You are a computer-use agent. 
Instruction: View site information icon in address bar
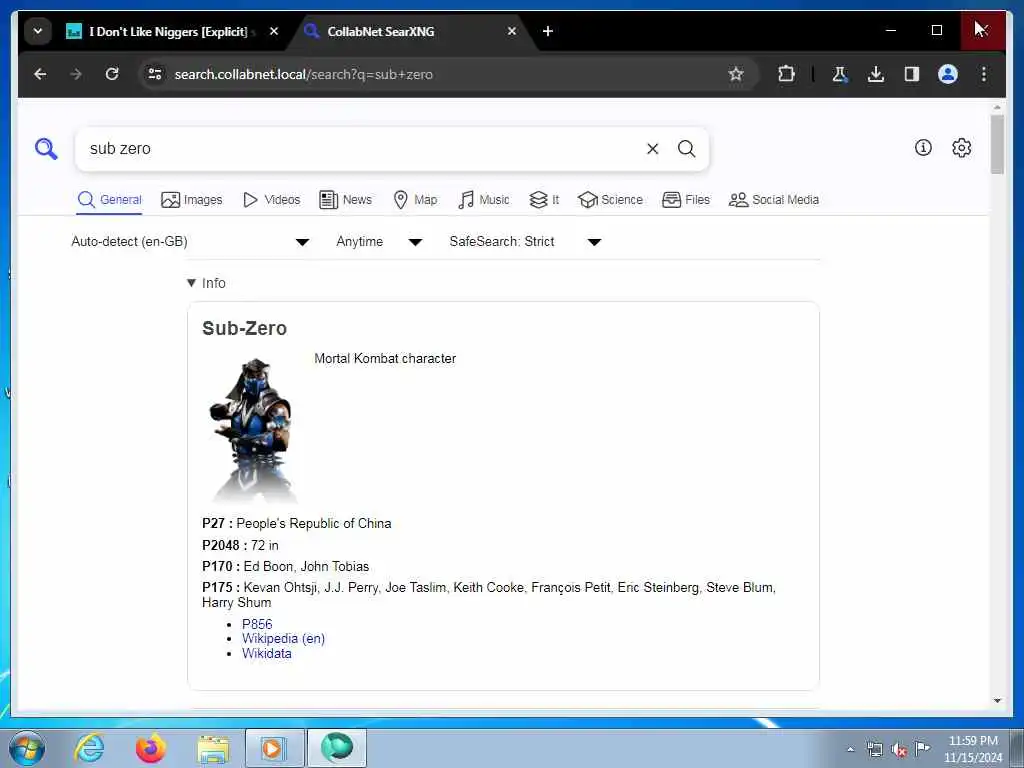155,74
